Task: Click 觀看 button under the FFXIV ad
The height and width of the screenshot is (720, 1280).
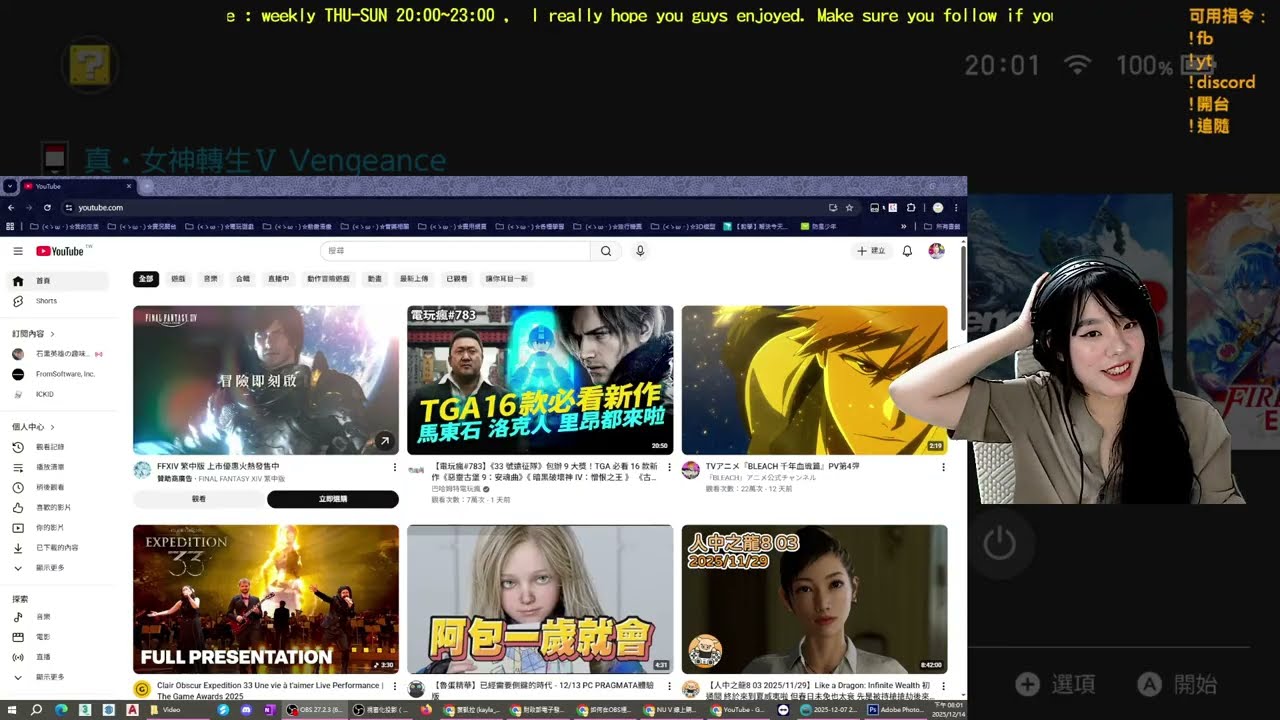Action: 198,499
